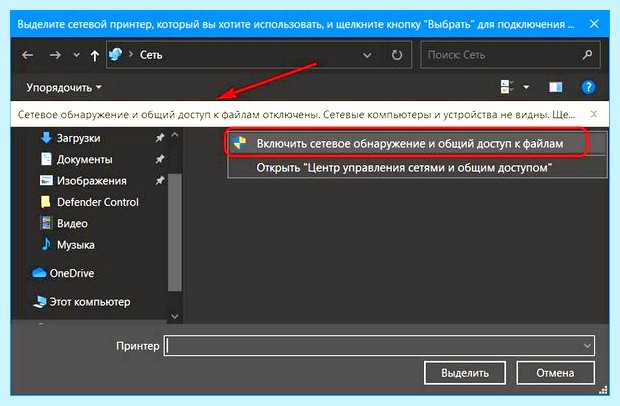Open "Музыка" in navigation pane
Image resolution: width=620 pixels, height=406 pixels.
tap(76, 245)
